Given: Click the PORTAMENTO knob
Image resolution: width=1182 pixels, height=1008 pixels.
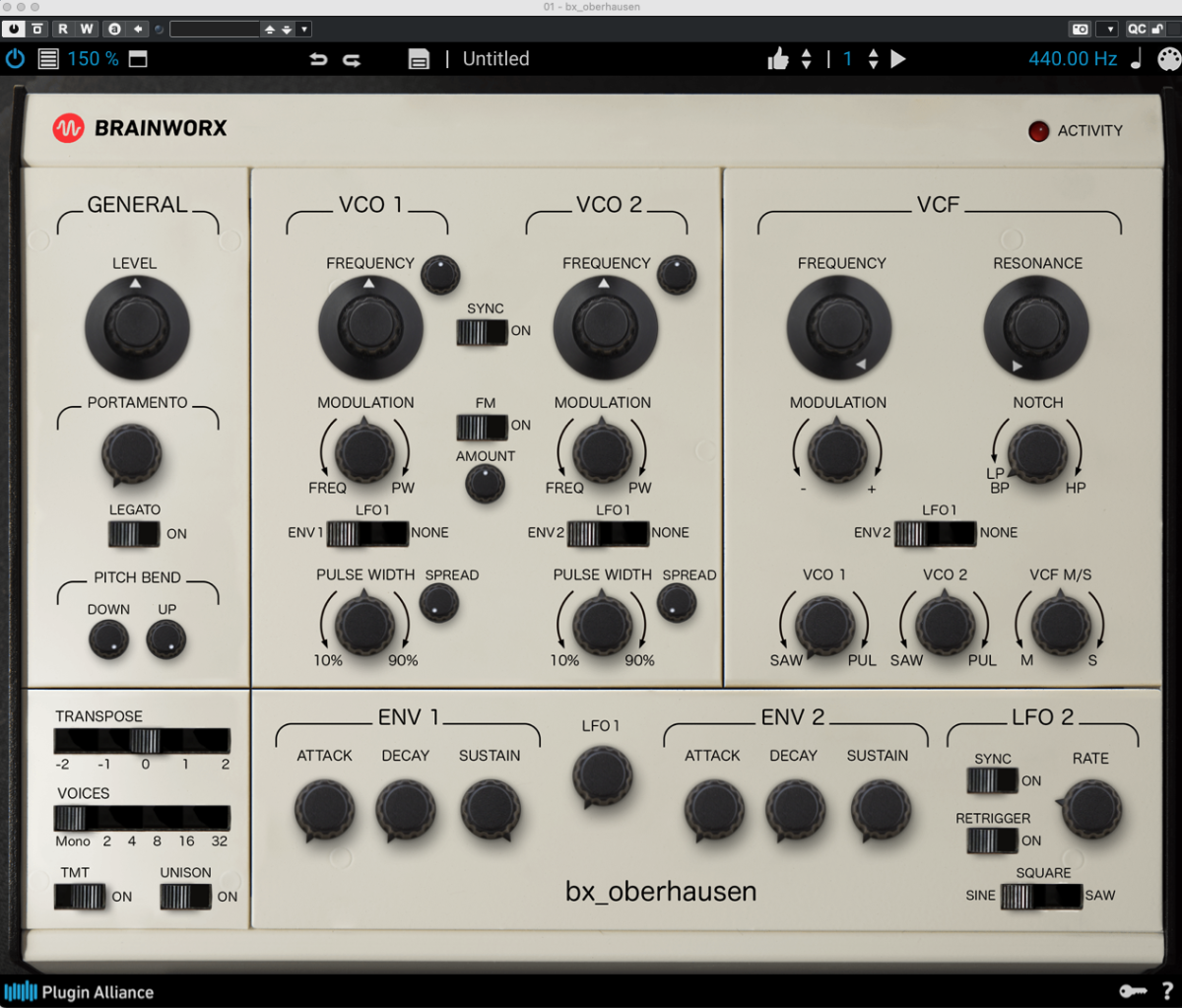Looking at the screenshot, I should point(131,454).
